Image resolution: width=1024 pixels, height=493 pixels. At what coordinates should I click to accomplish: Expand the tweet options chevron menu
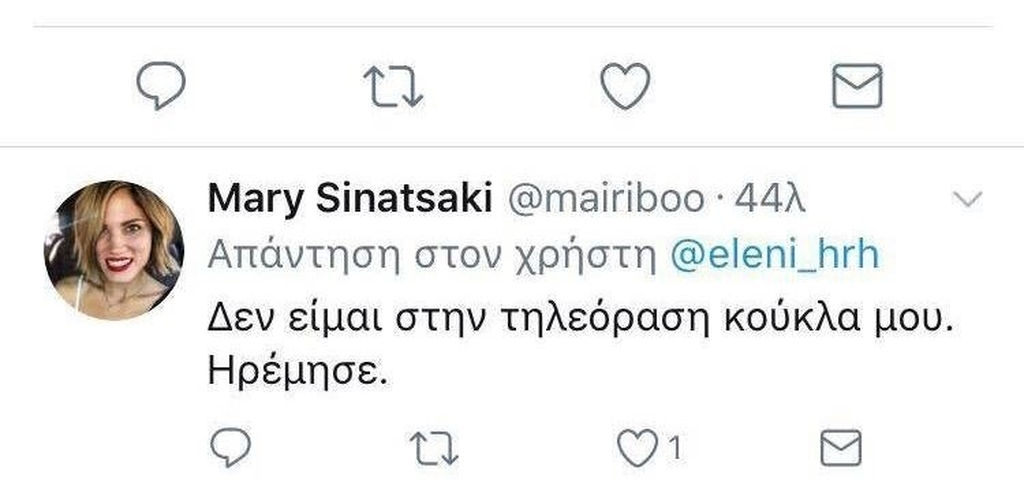tap(967, 200)
